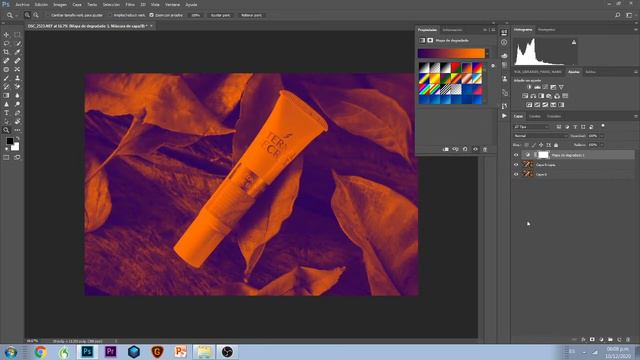Select the Crop tool
The height and width of the screenshot is (360, 640).
pos(6,52)
